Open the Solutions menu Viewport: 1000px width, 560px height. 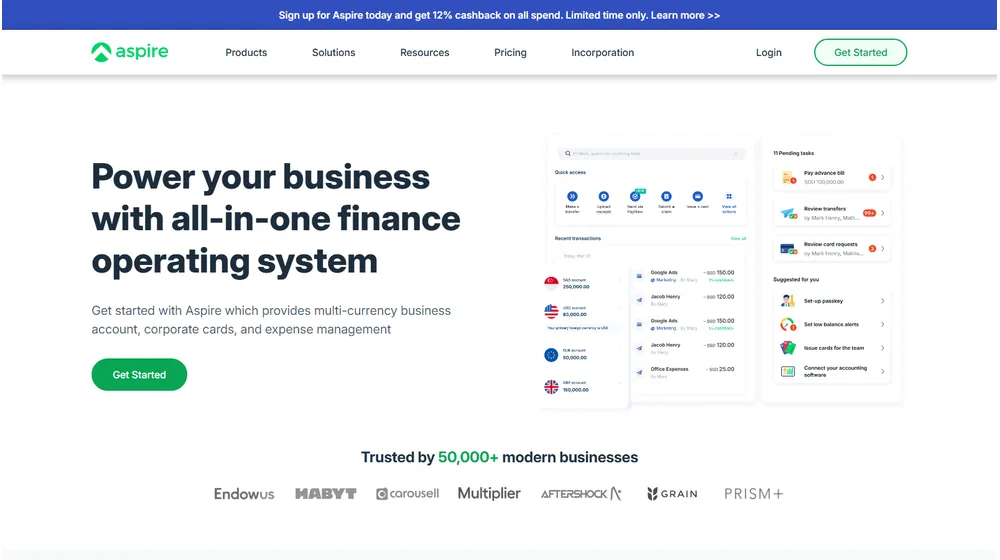[x=334, y=52]
